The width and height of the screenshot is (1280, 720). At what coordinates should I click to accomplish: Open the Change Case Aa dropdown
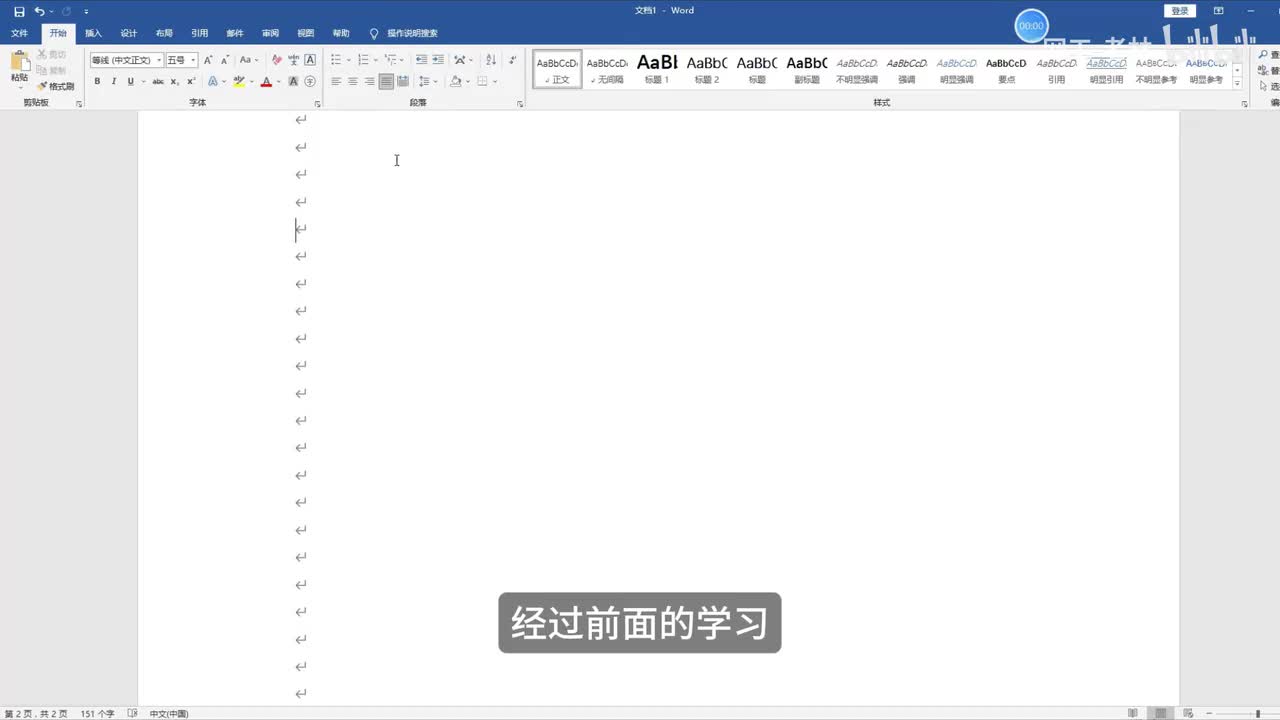(247, 60)
